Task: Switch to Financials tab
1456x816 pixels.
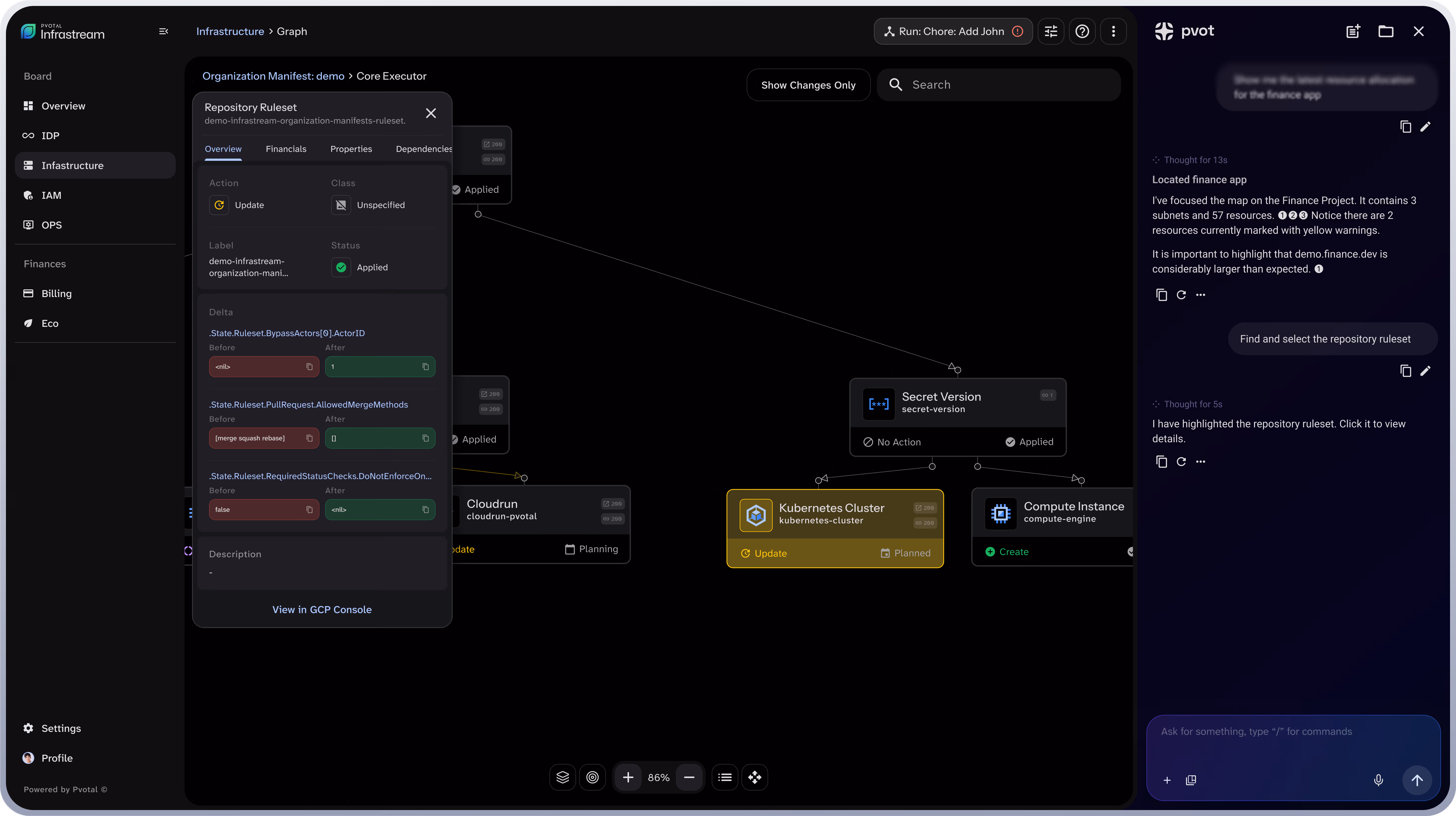Action: (x=286, y=149)
